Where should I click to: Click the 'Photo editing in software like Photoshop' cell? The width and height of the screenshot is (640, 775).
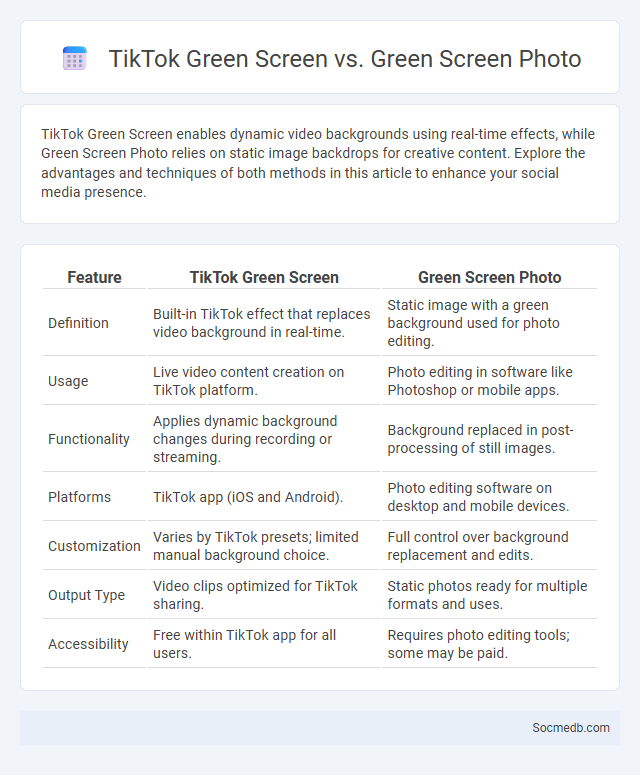(x=480, y=381)
